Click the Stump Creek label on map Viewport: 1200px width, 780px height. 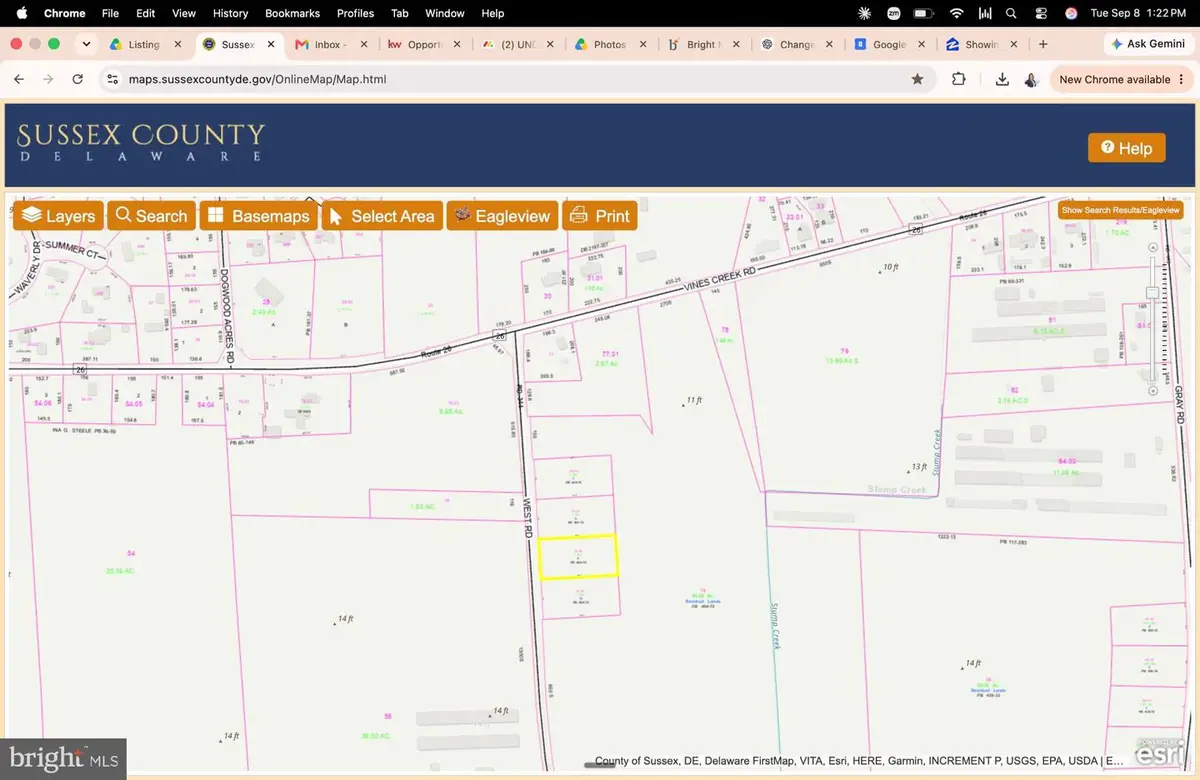[x=897, y=489]
